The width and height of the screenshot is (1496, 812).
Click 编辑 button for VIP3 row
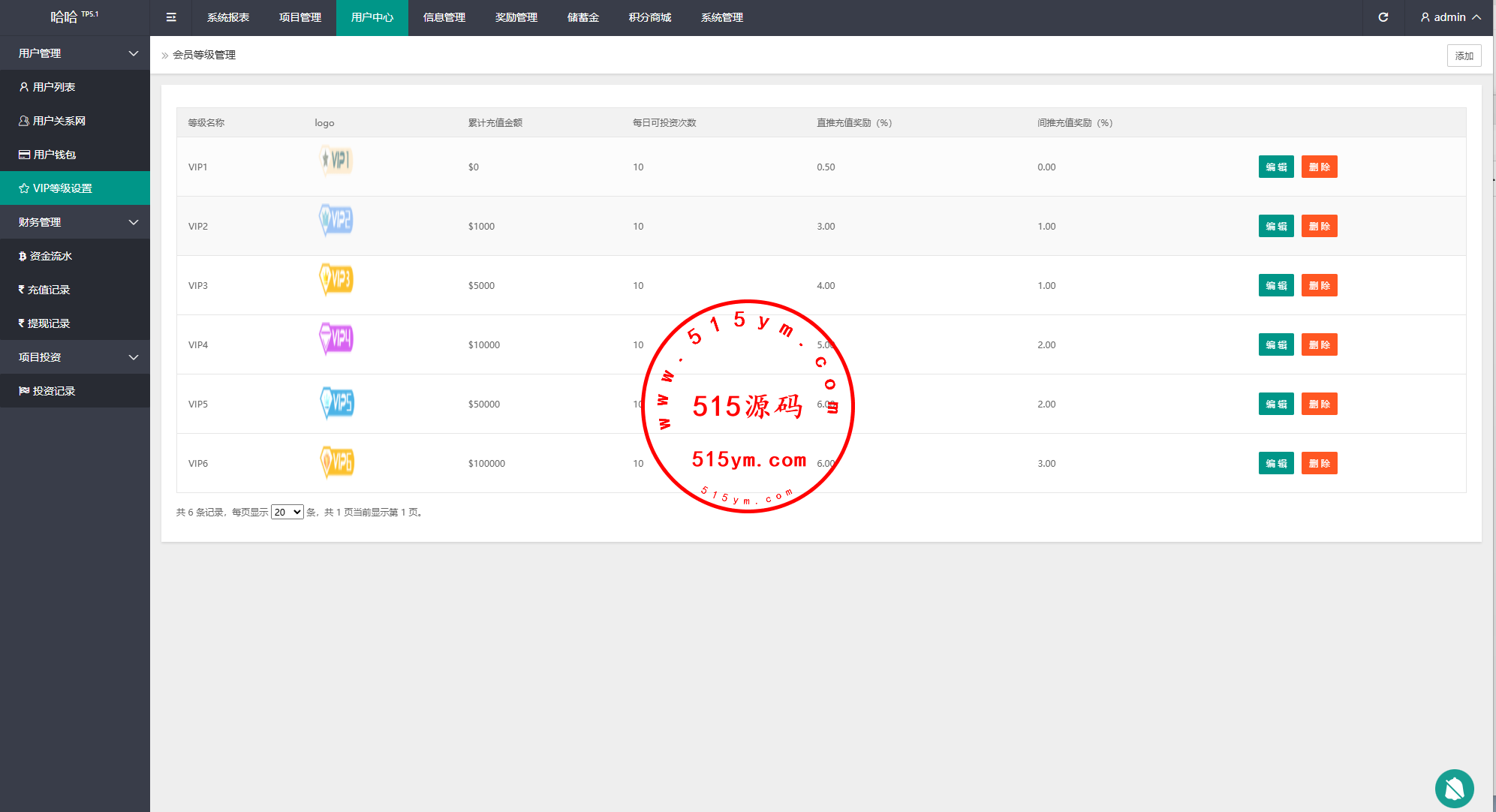[1275, 285]
